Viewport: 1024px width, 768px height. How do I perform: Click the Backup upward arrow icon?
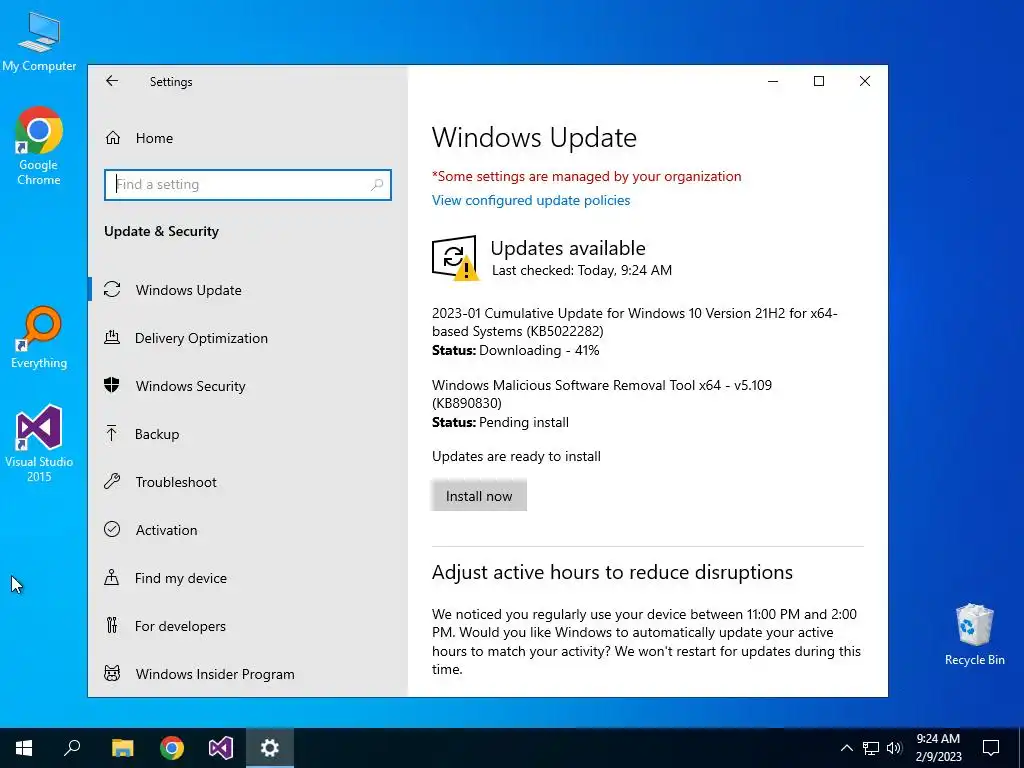tap(112, 433)
